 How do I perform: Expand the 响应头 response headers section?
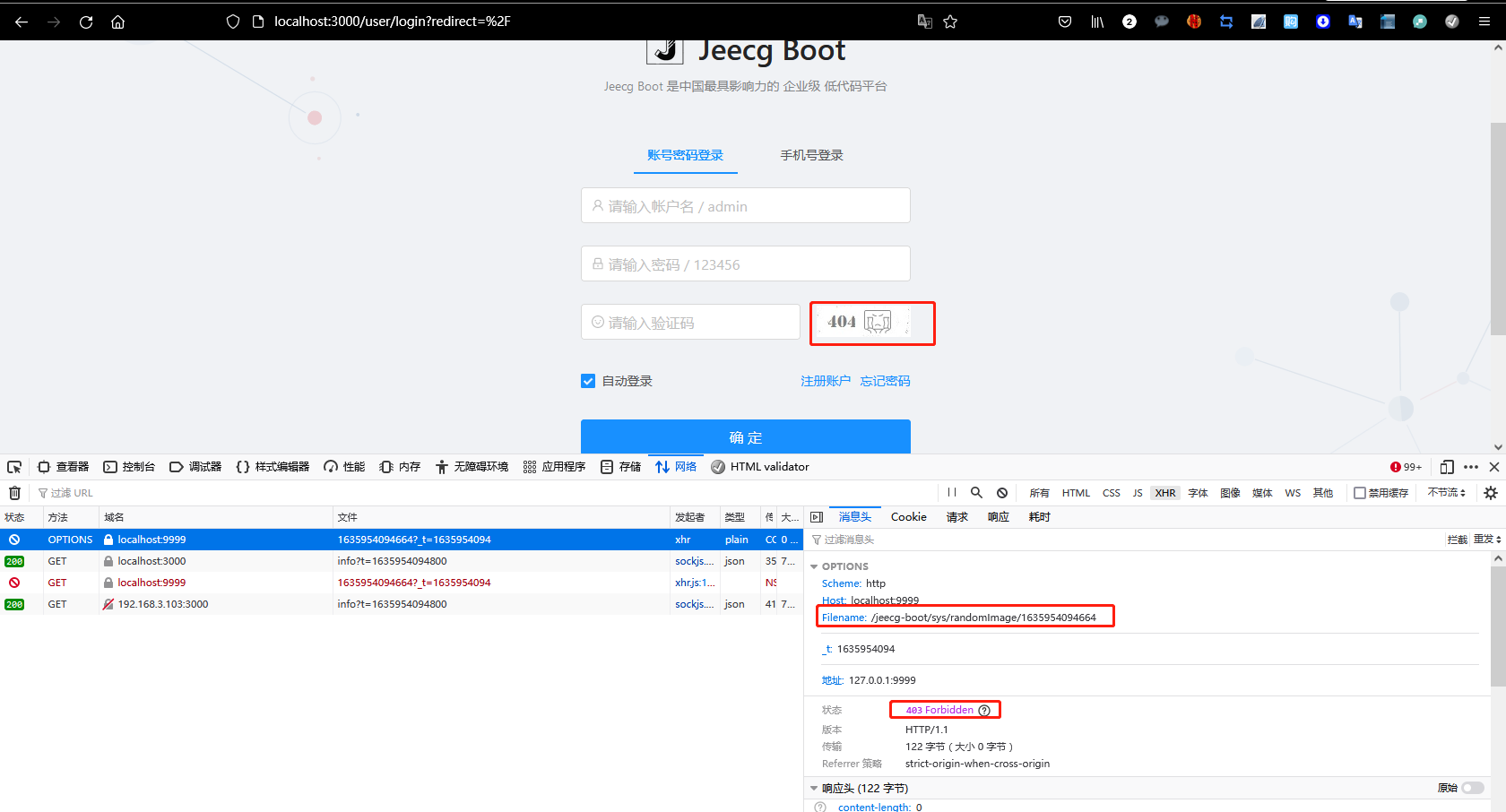[x=814, y=788]
